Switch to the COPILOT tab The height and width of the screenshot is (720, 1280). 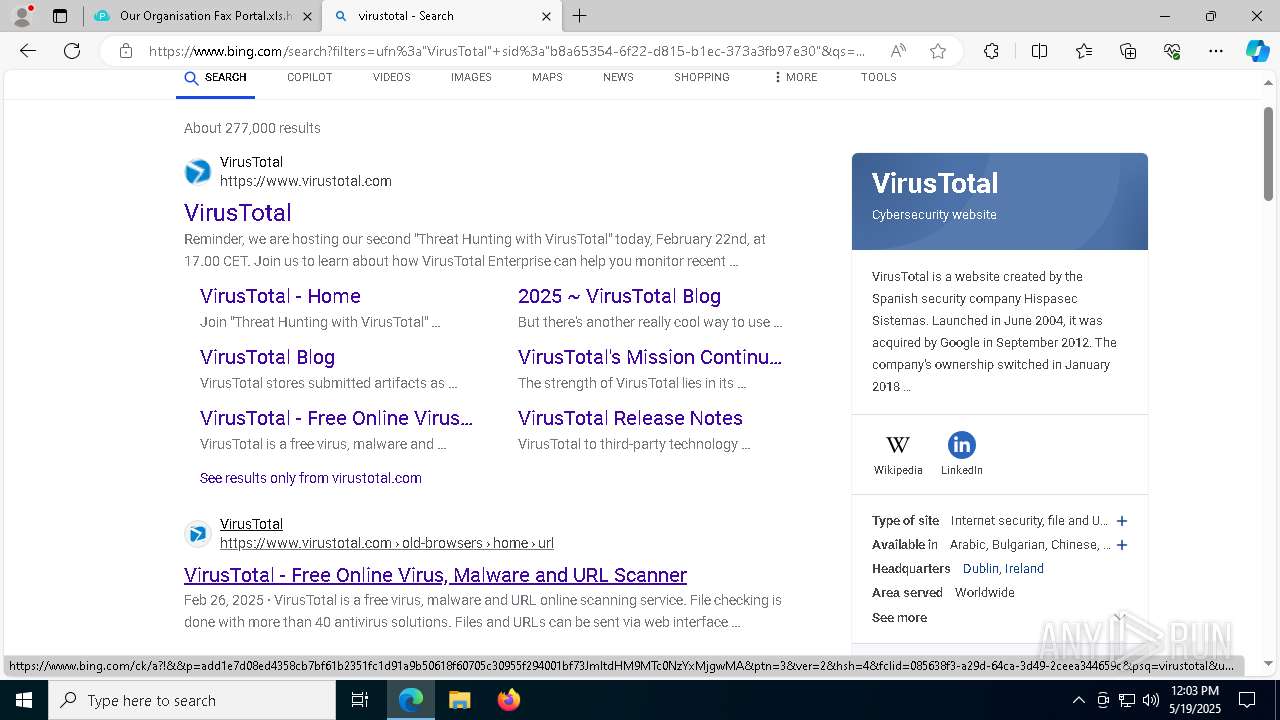coord(310,78)
